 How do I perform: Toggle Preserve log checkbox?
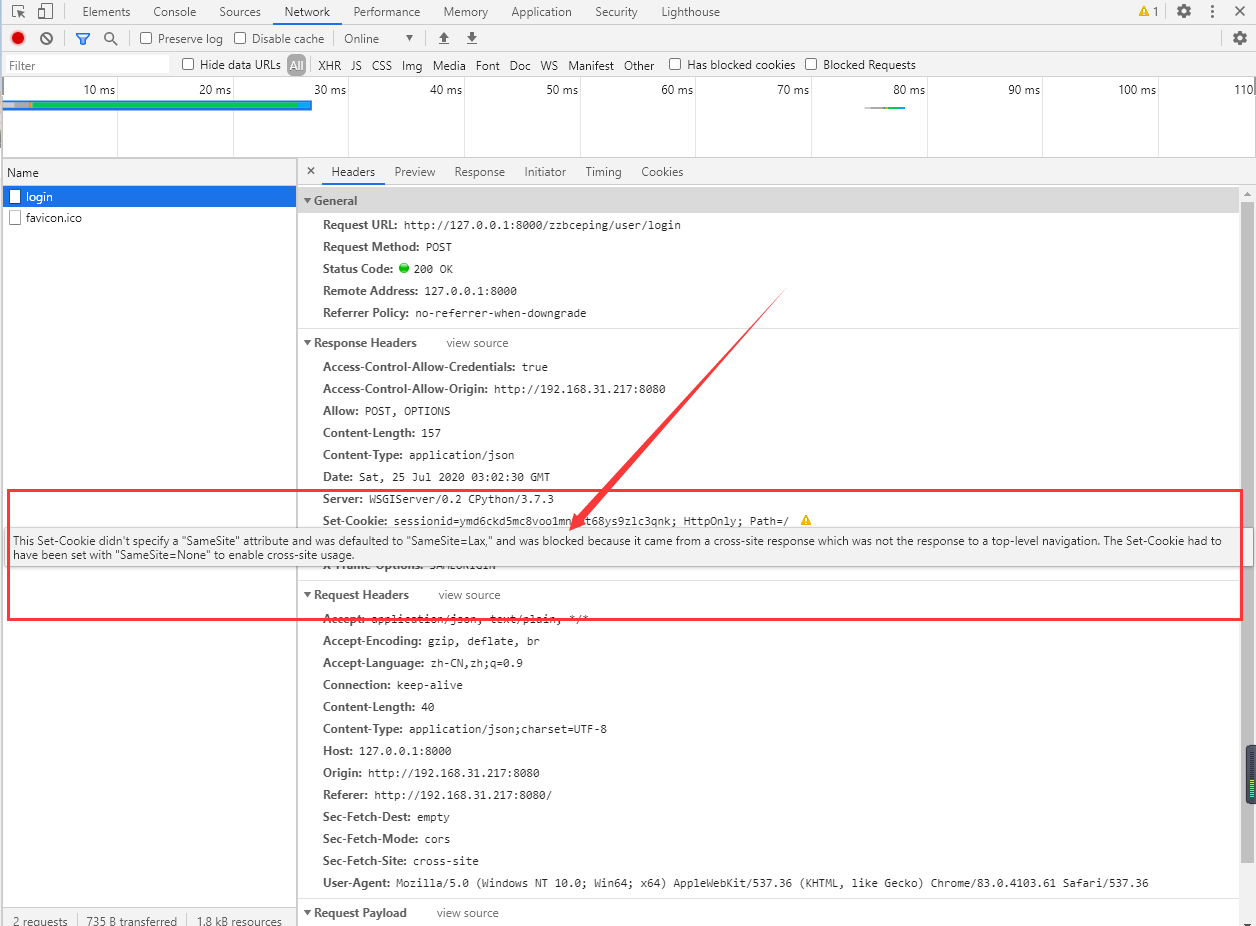[x=146, y=38]
